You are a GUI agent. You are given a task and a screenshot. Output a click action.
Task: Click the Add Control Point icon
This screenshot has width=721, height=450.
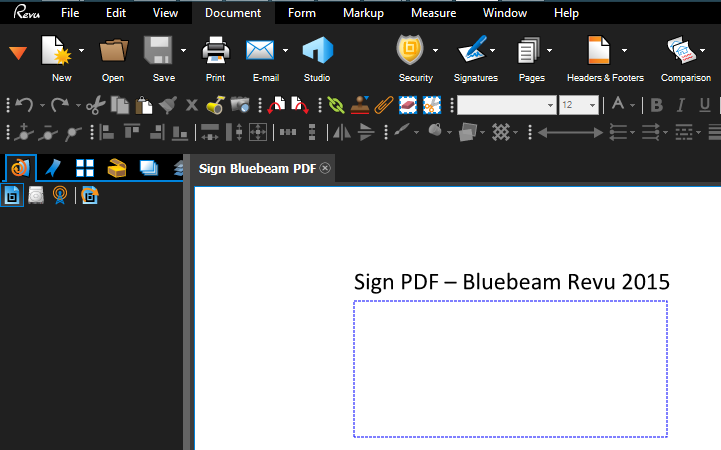point(23,133)
